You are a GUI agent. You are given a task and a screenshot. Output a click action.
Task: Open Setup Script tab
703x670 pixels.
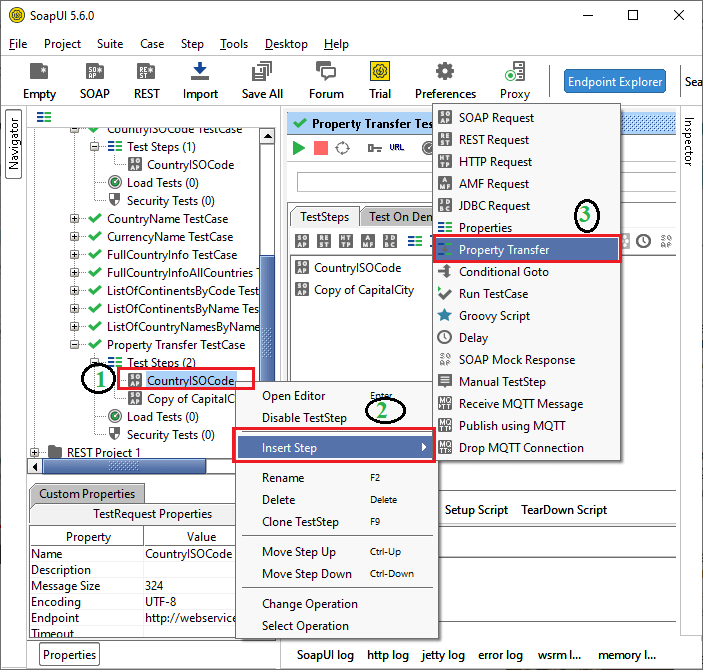476,510
